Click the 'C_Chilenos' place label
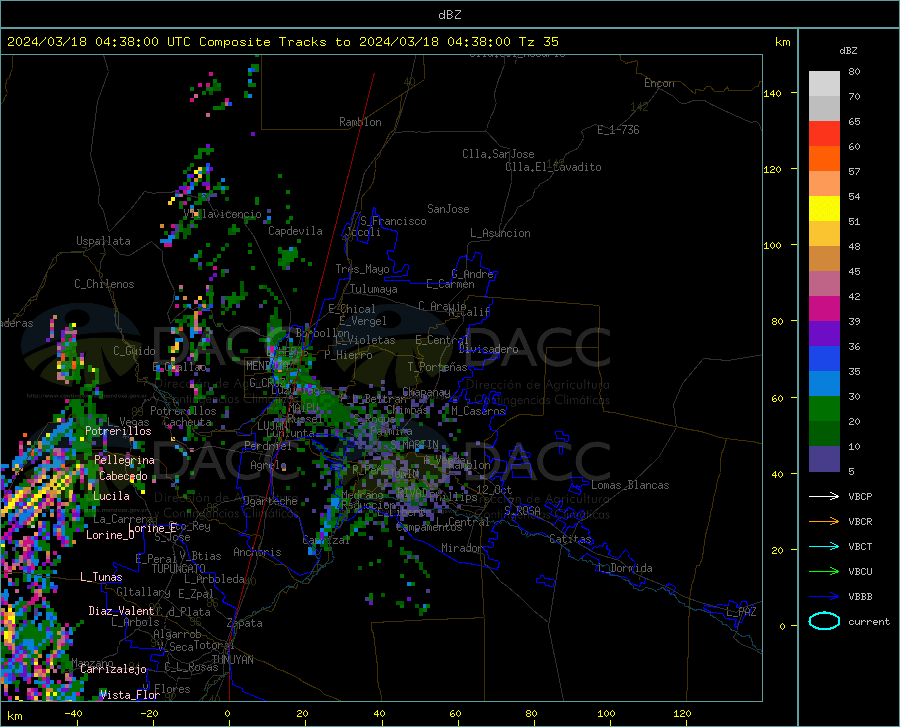The height and width of the screenshot is (727, 900). (x=104, y=284)
